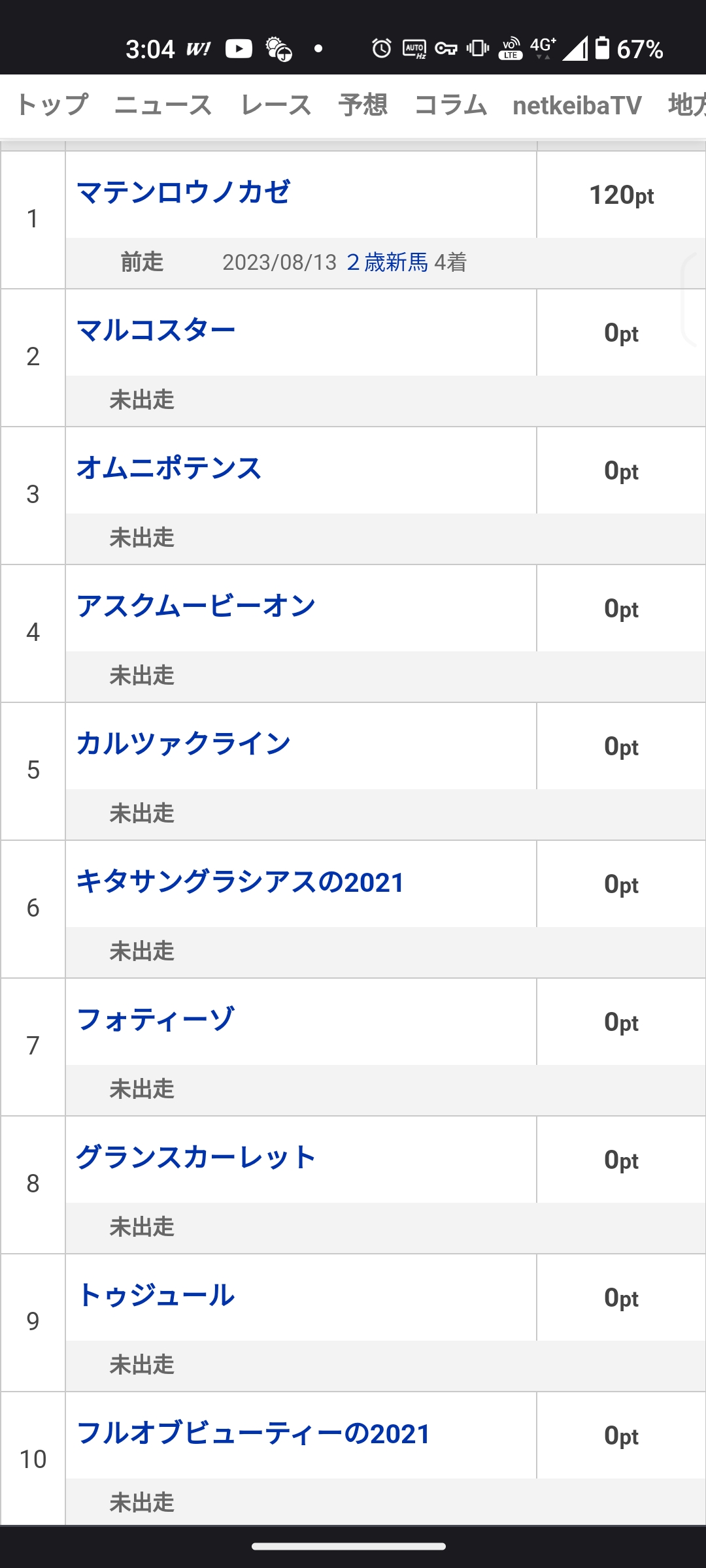Go to the 予想 tab

[363, 105]
